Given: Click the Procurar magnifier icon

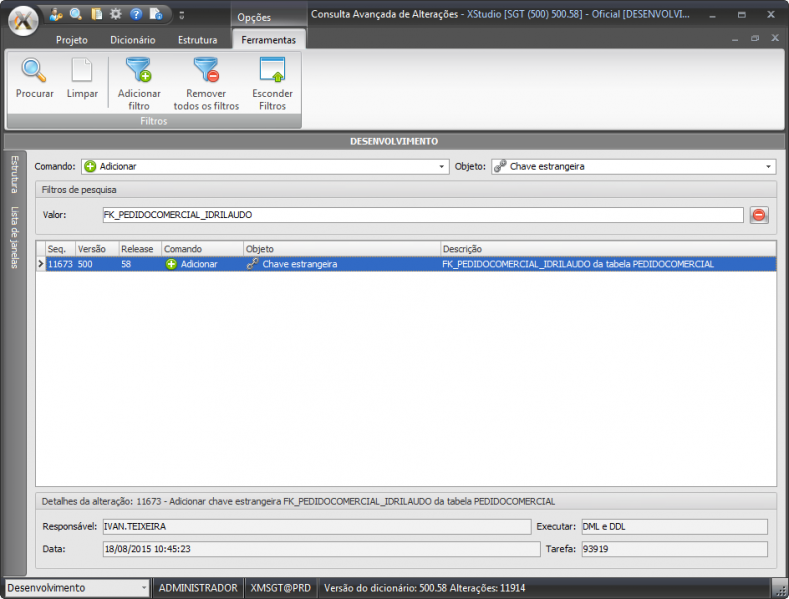Looking at the screenshot, I should click(x=34, y=72).
